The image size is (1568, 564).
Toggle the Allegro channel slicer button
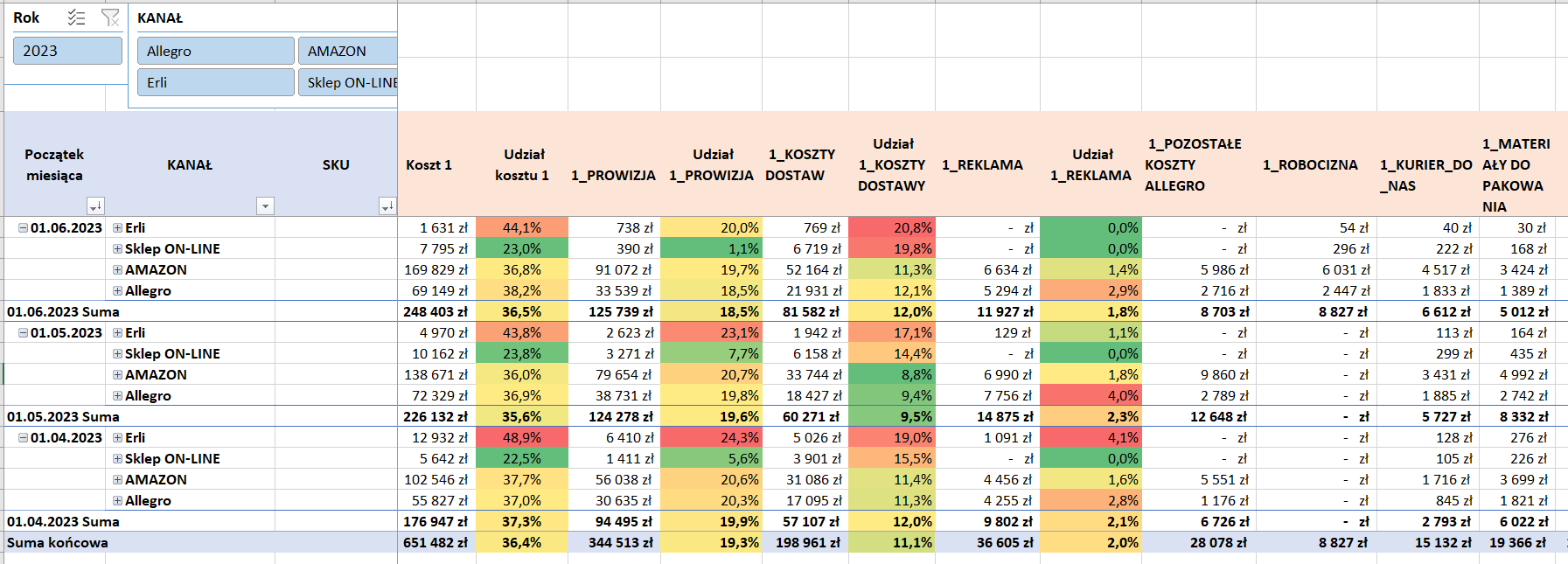pyautogui.click(x=215, y=51)
